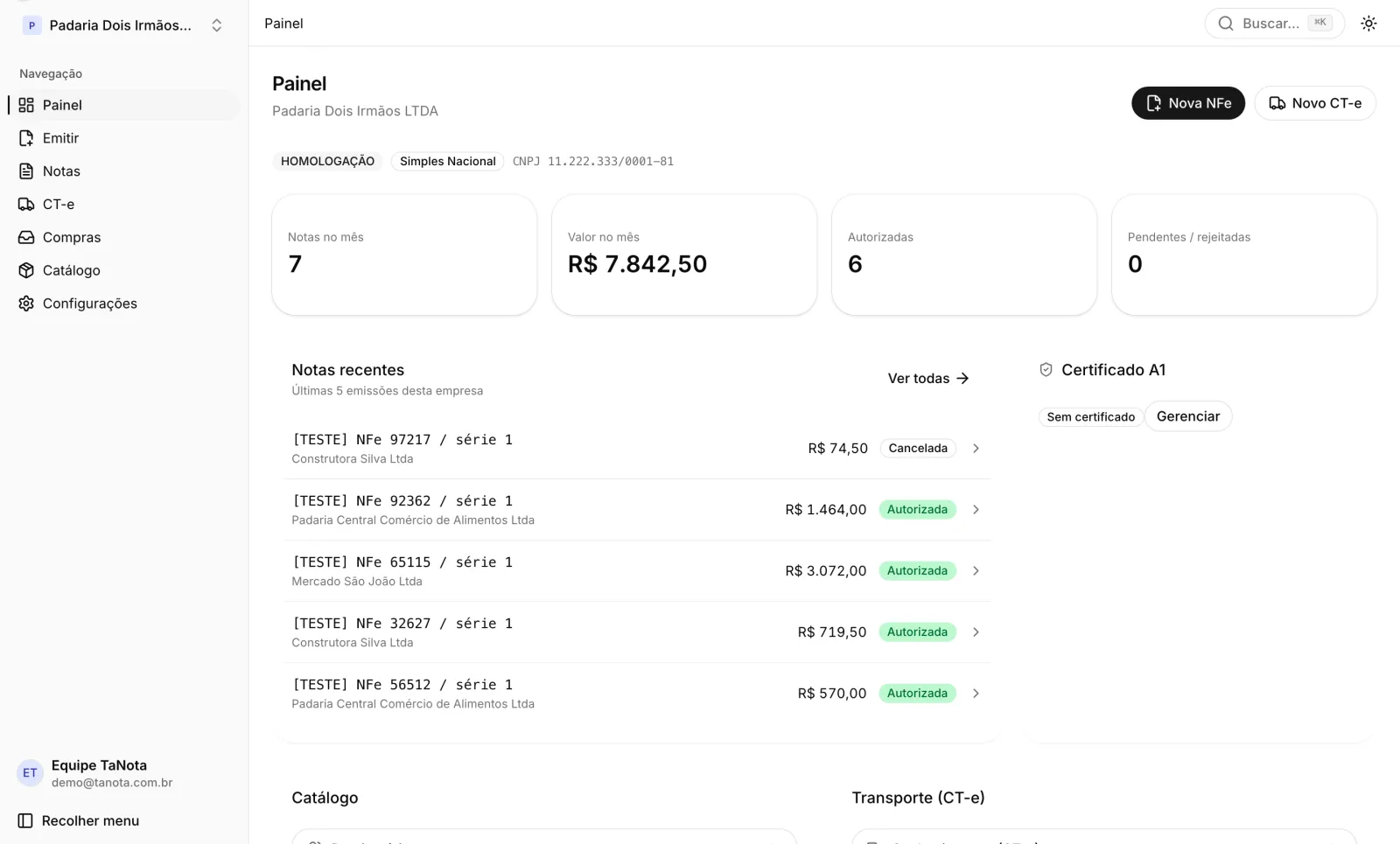The image size is (1400, 844).
Task: Click the magnifier icon in search box
Action: pos(1226,24)
